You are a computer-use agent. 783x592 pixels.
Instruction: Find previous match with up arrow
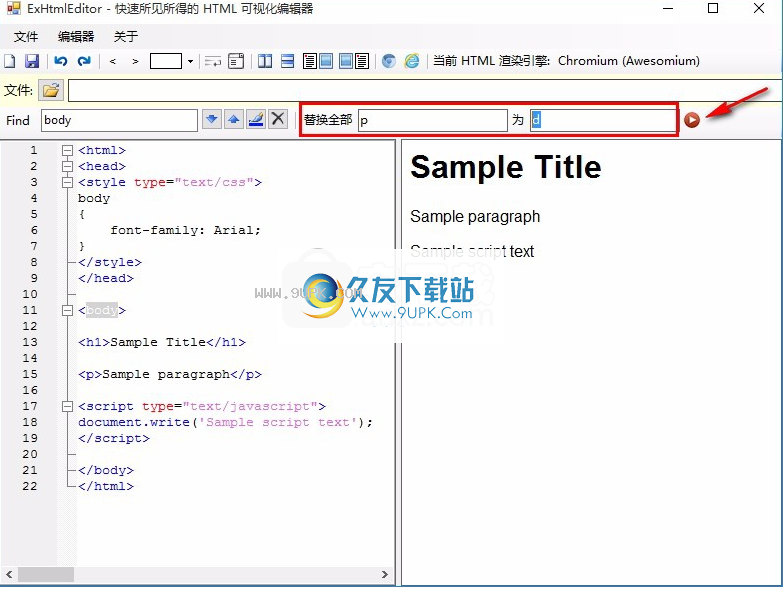click(234, 120)
